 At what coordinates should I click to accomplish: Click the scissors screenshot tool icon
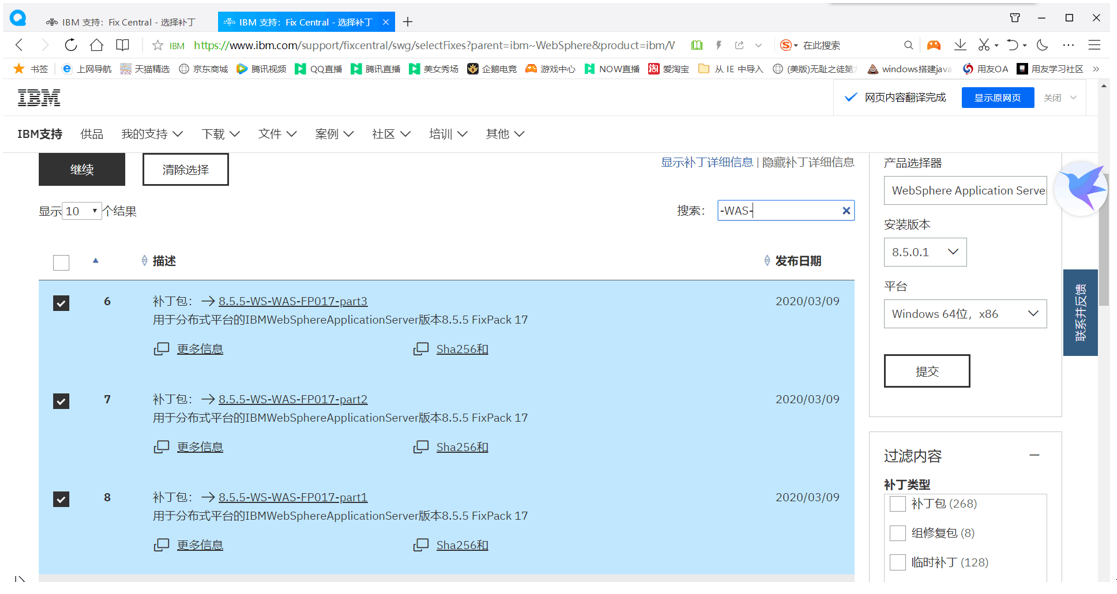tap(984, 45)
